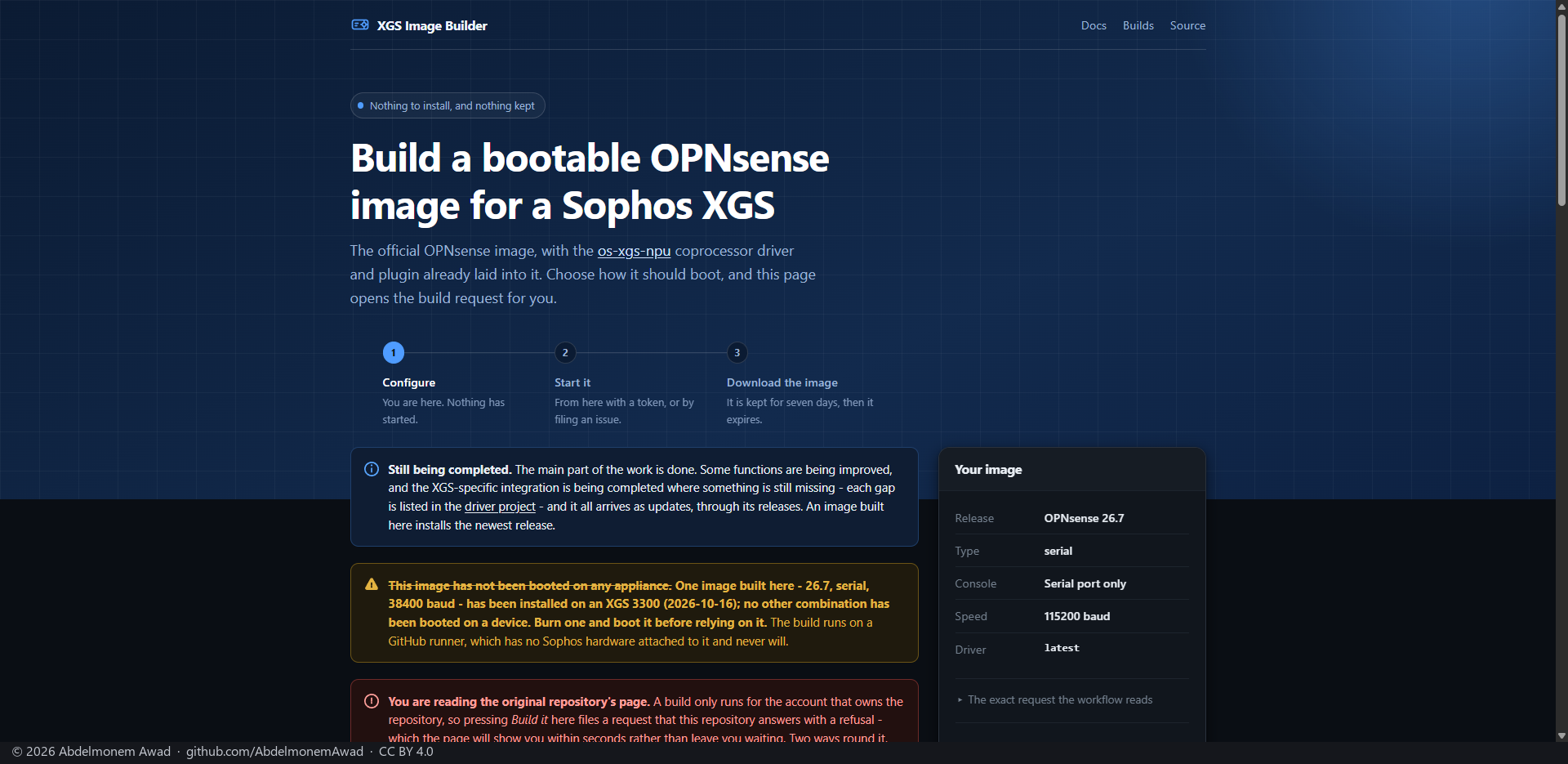Click the 'Nothing to install, and nothing kept' badge
Viewport: 1568px width, 764px height.
point(448,105)
